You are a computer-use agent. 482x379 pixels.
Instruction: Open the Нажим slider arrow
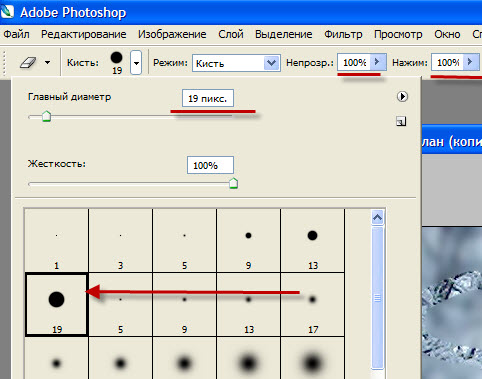pos(470,62)
